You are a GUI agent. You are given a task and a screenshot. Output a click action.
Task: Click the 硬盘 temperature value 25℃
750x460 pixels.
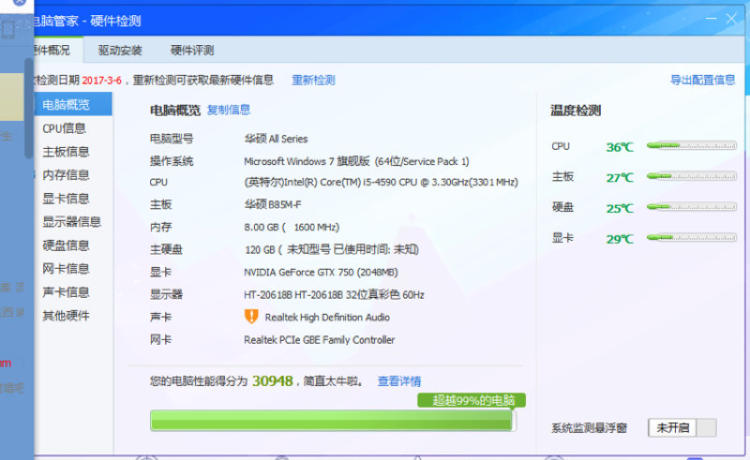[619, 208]
